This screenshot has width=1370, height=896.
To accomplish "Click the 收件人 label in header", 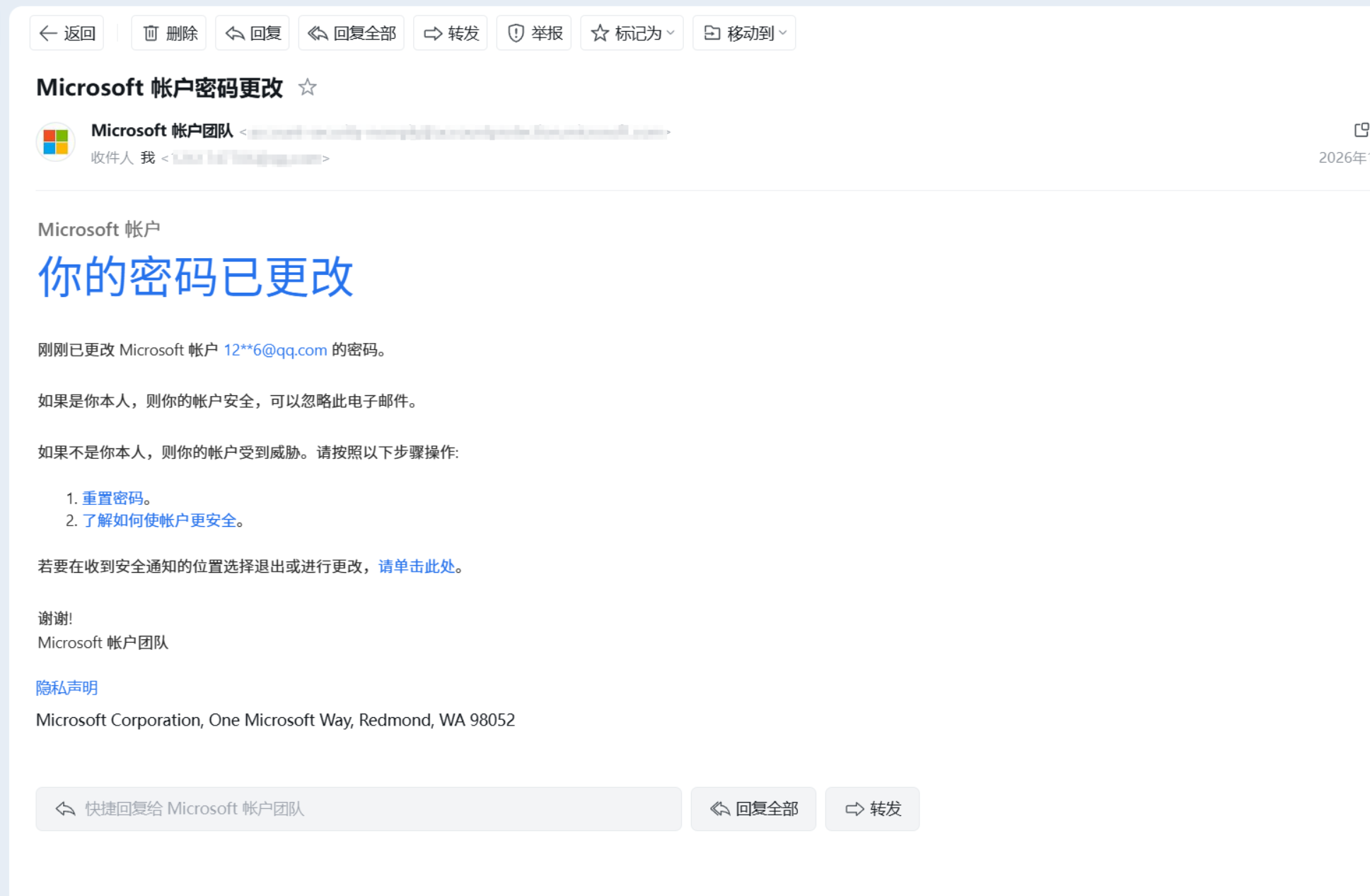I will tap(112, 158).
